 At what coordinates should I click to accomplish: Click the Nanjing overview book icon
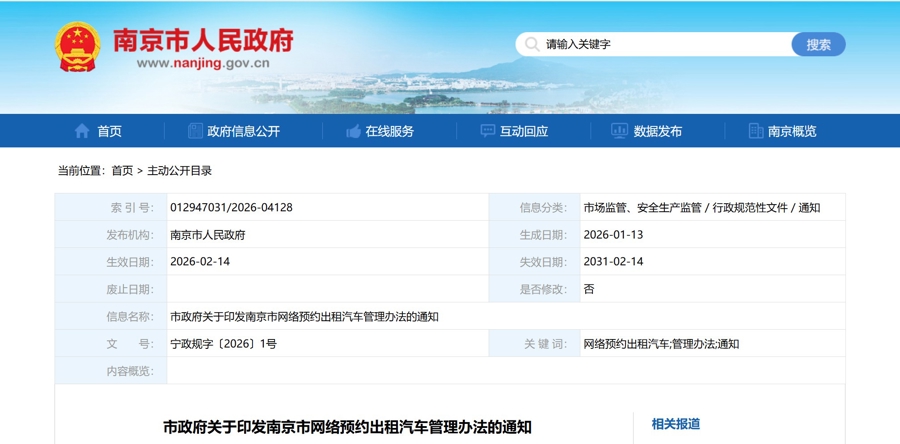tap(756, 131)
